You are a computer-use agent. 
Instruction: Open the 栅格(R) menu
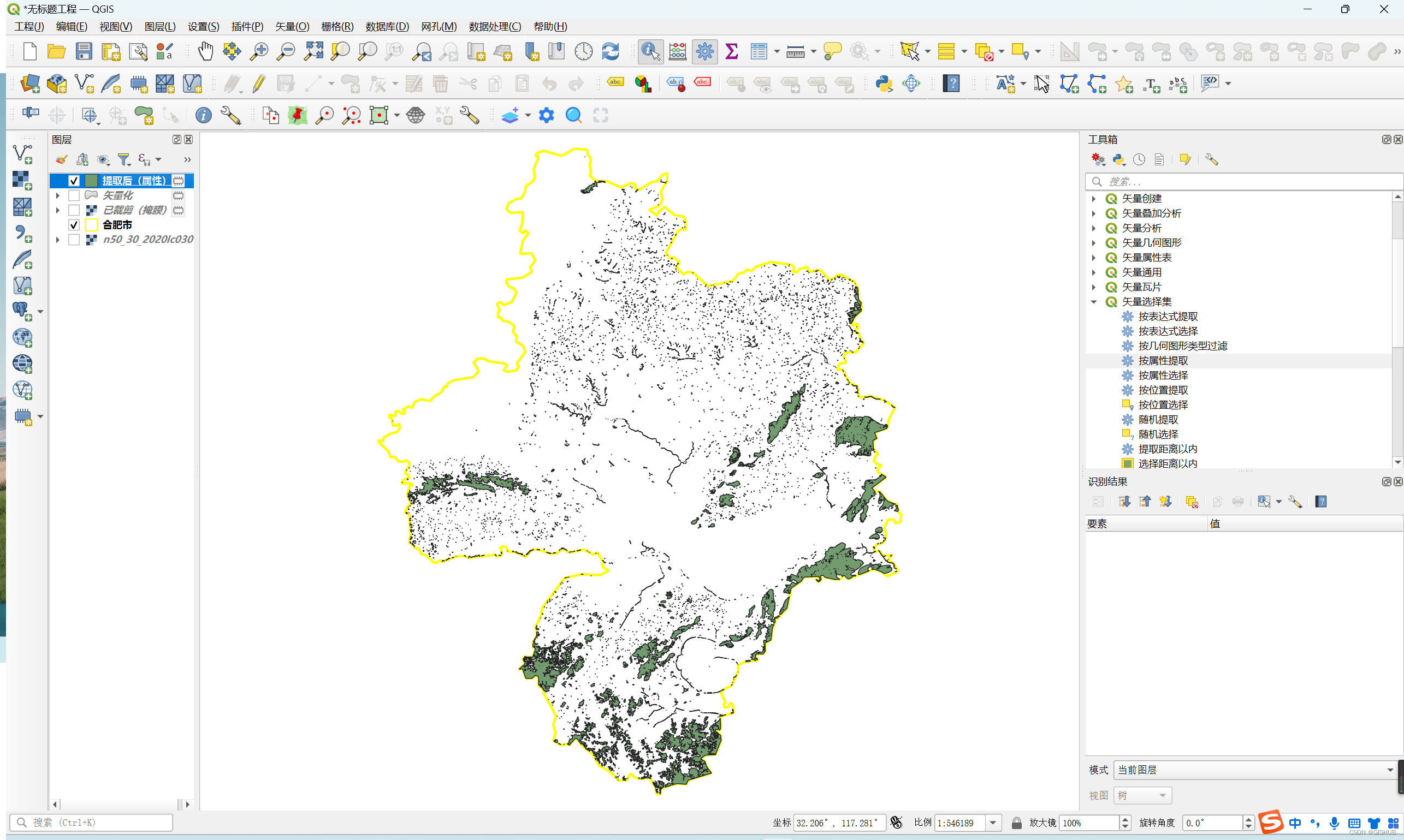coord(337,27)
